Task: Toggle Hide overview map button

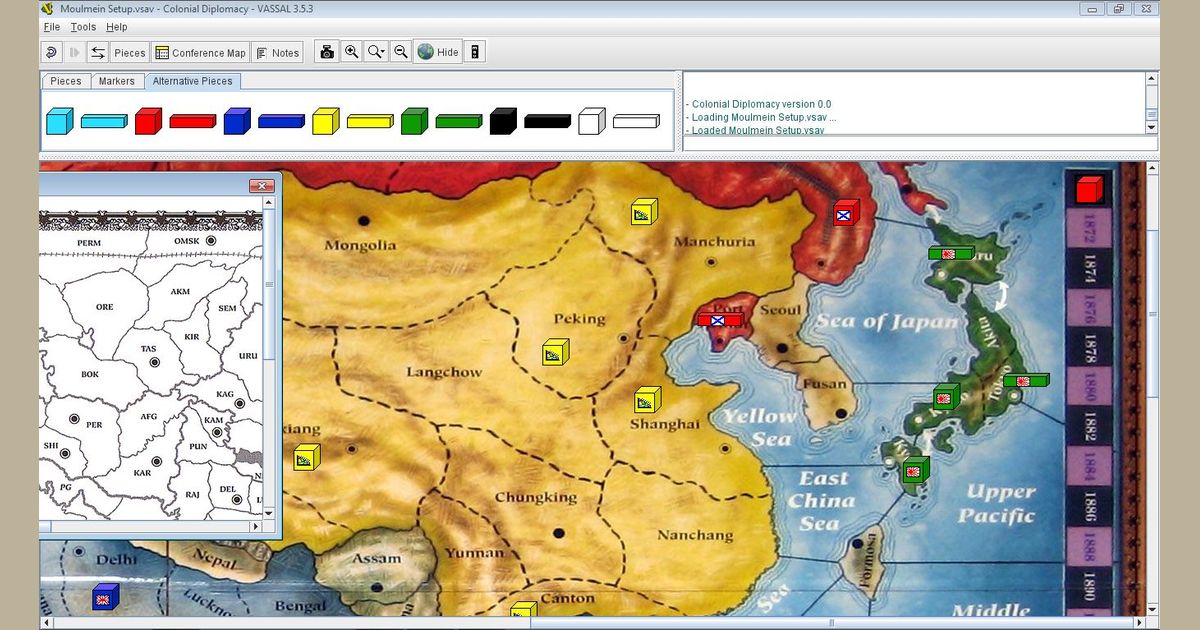Action: 438,52
